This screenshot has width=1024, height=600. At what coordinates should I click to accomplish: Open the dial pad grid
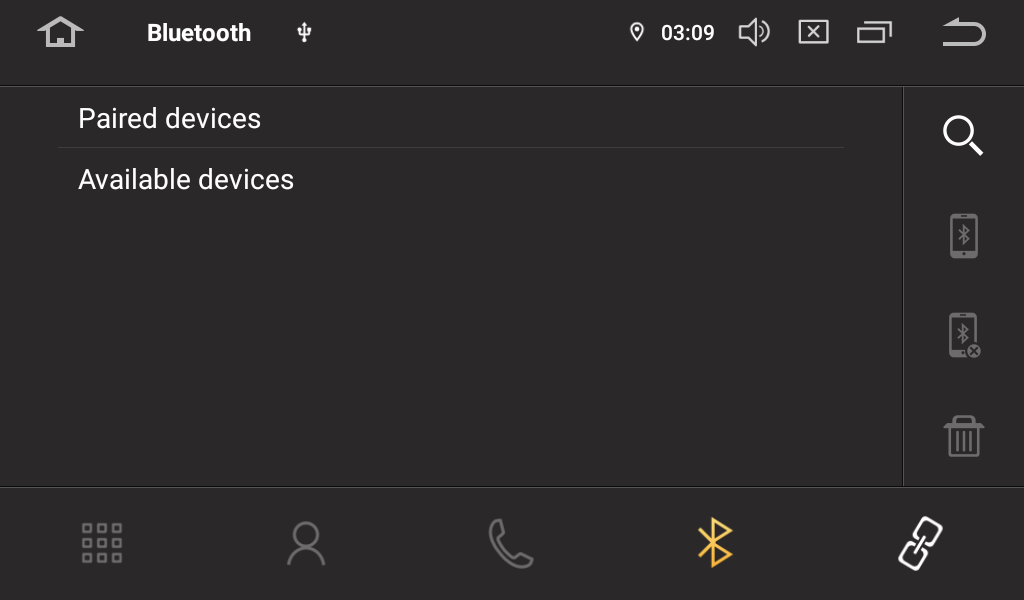(x=102, y=543)
